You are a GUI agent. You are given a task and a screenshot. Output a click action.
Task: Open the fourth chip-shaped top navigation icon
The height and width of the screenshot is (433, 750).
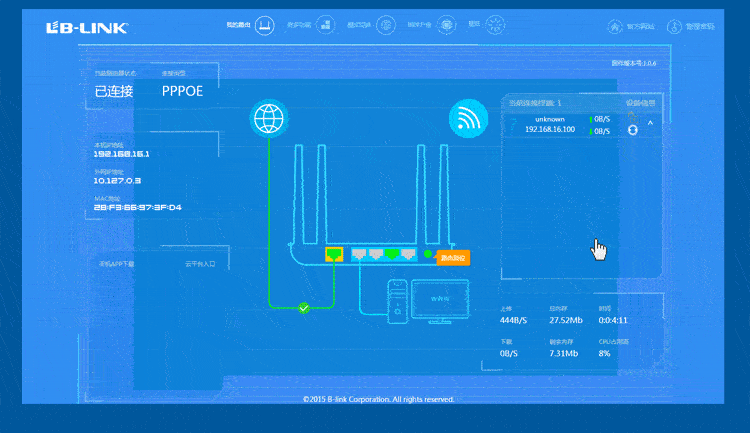point(447,25)
